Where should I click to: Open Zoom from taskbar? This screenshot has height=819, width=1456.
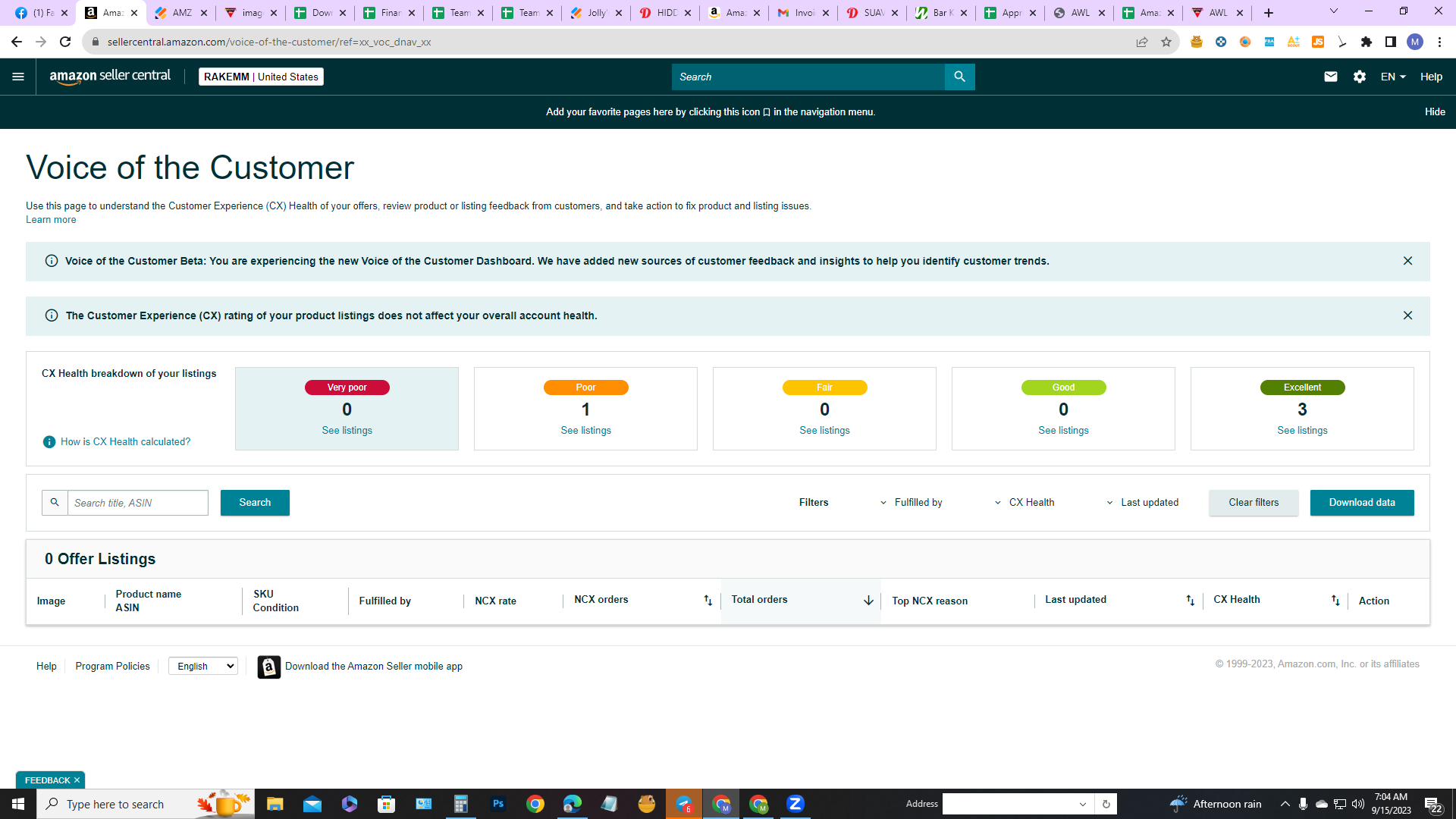(795, 804)
